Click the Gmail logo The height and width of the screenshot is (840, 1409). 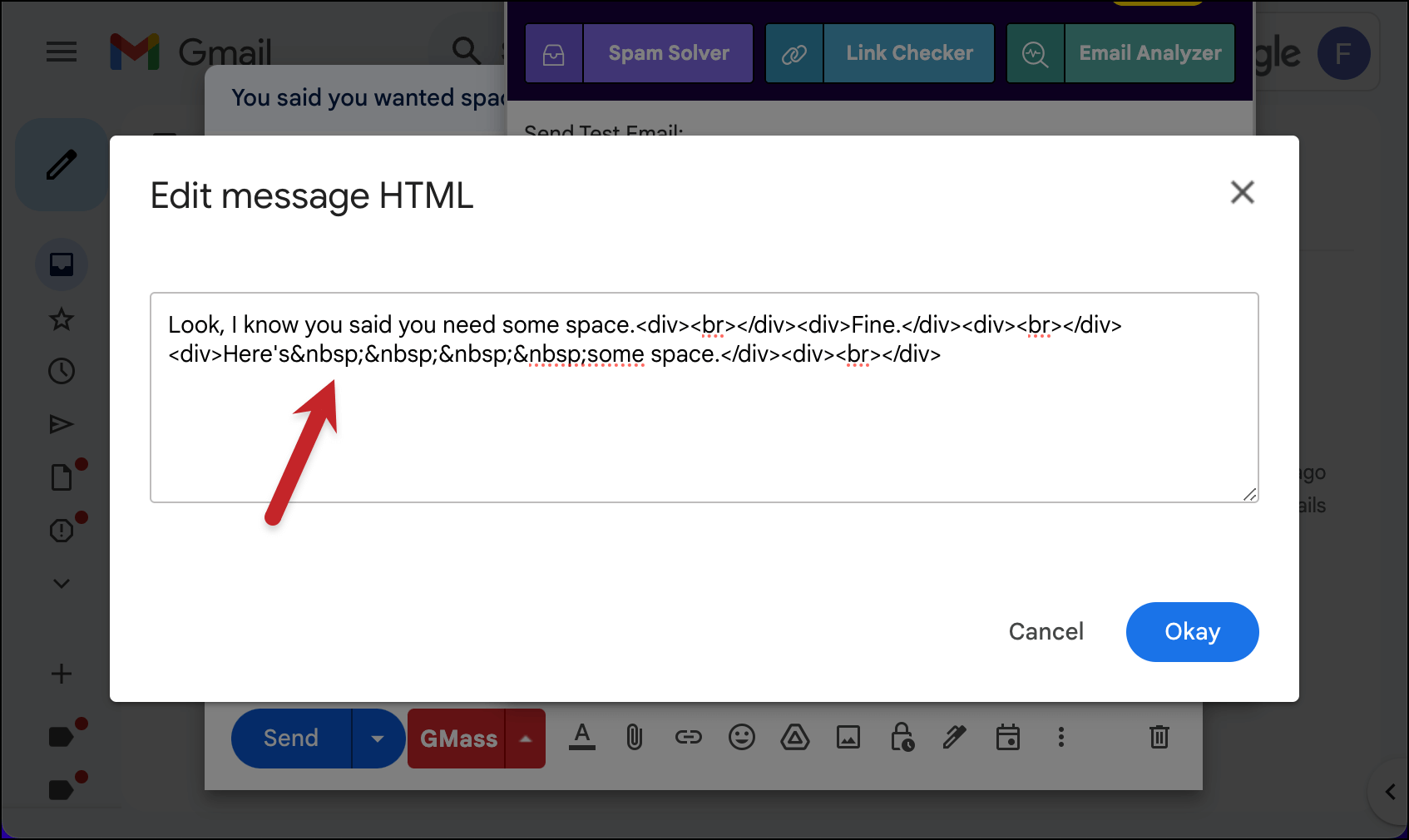click(191, 52)
